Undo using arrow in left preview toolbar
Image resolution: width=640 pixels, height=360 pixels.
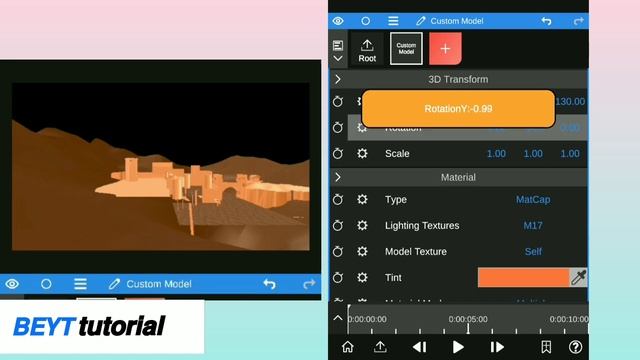(269, 284)
